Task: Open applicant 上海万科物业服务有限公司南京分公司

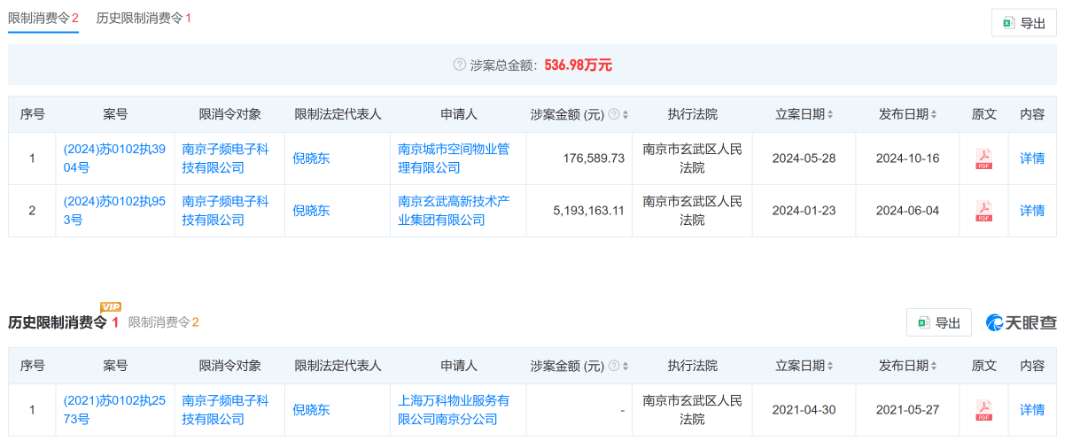Action: [x=453, y=410]
